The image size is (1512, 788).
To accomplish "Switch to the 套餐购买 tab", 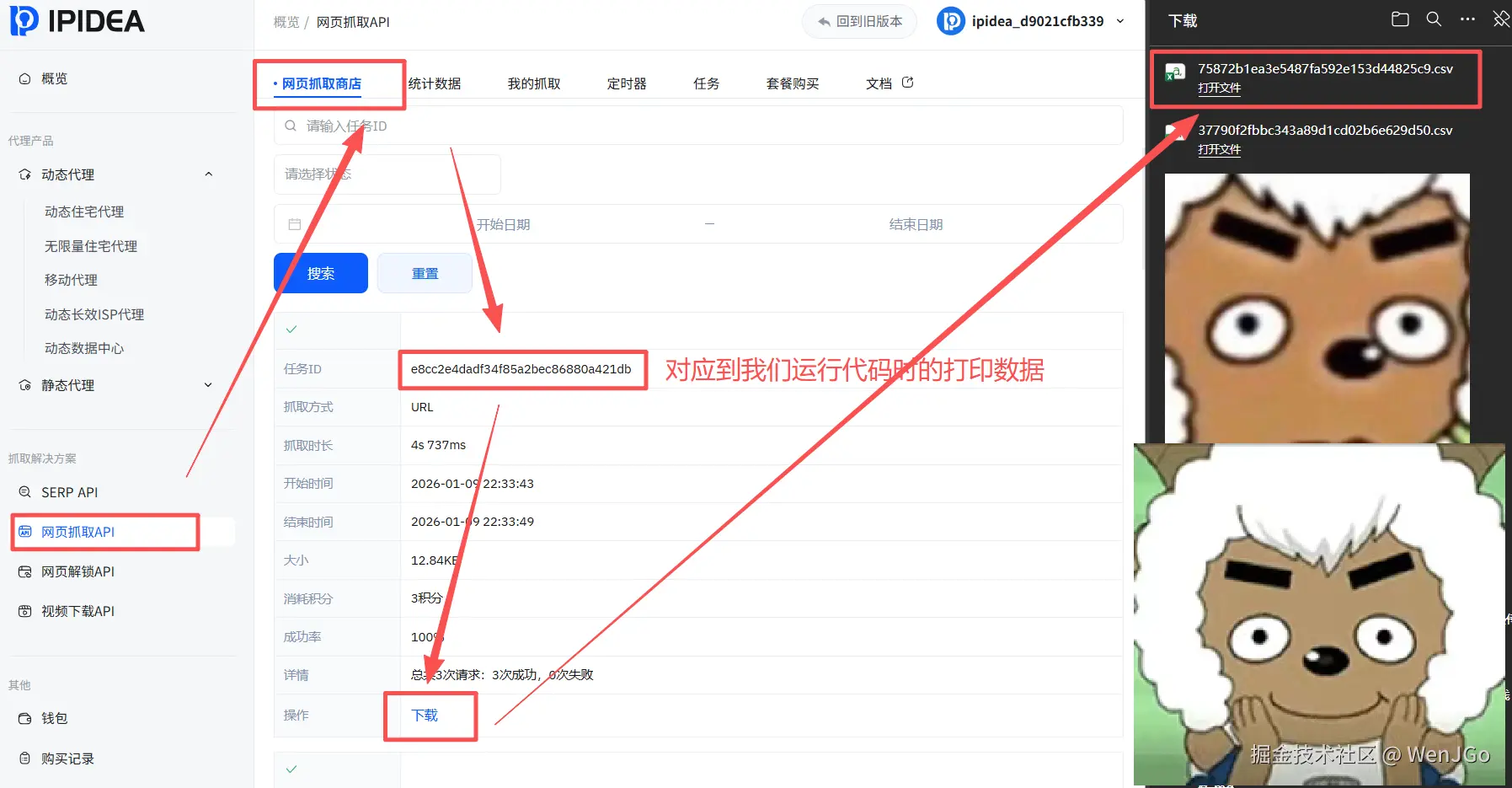I will coord(793,83).
